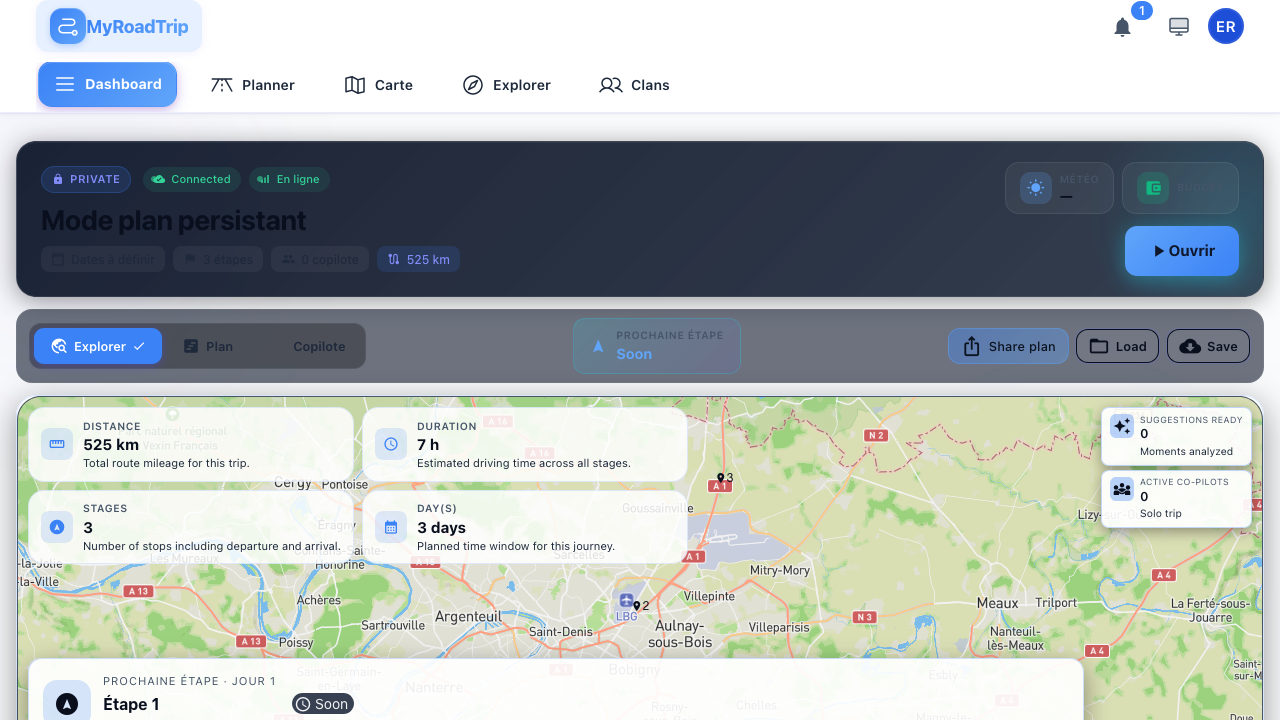Click the MyRoadTrip logo icon
Image resolution: width=1280 pixels, height=720 pixels.
click(67, 27)
